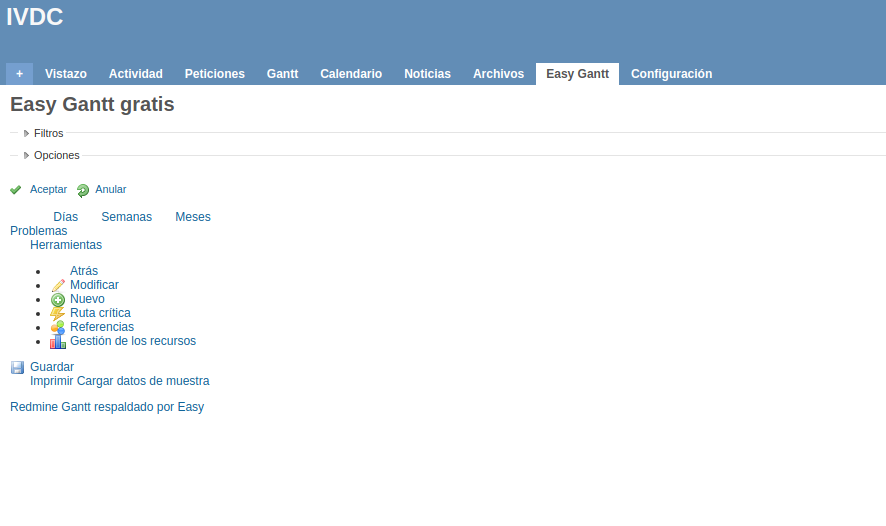Go to the Peticiones tab
The height and width of the screenshot is (526, 886).
click(215, 74)
